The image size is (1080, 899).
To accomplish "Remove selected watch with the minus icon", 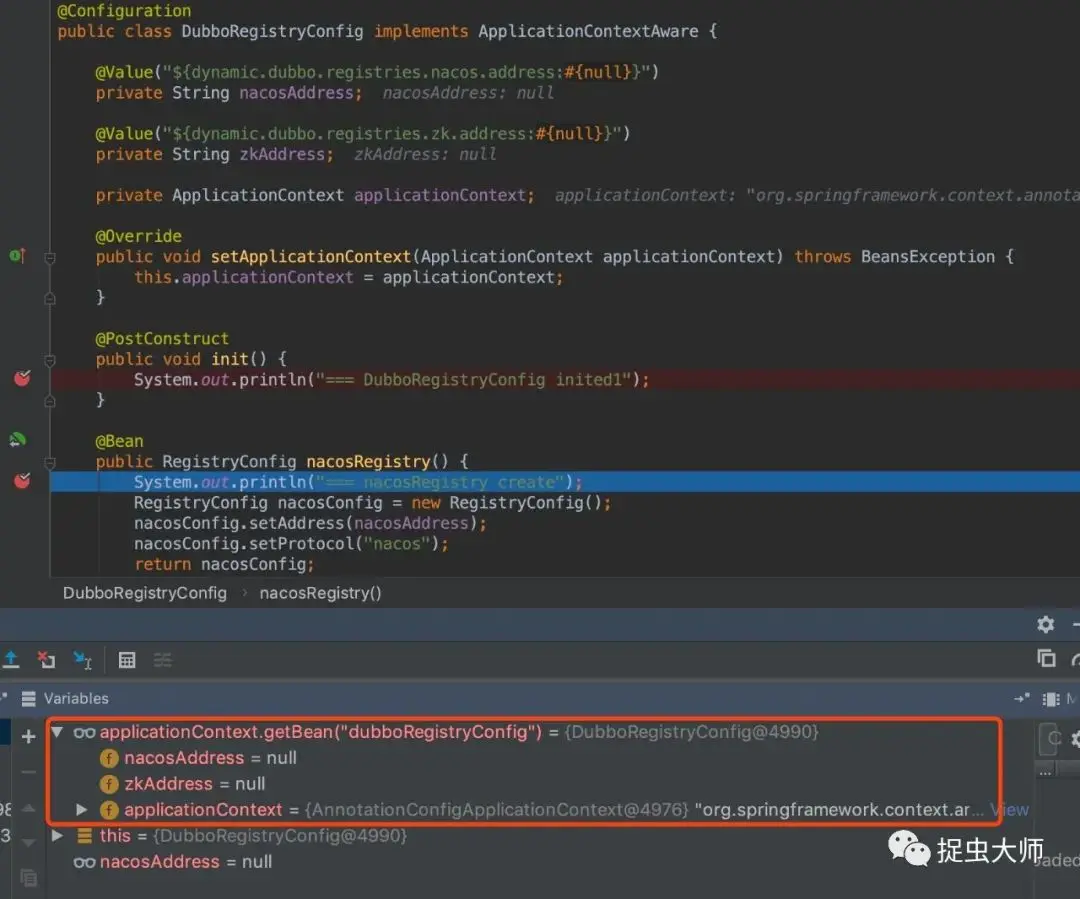I will pos(28,772).
